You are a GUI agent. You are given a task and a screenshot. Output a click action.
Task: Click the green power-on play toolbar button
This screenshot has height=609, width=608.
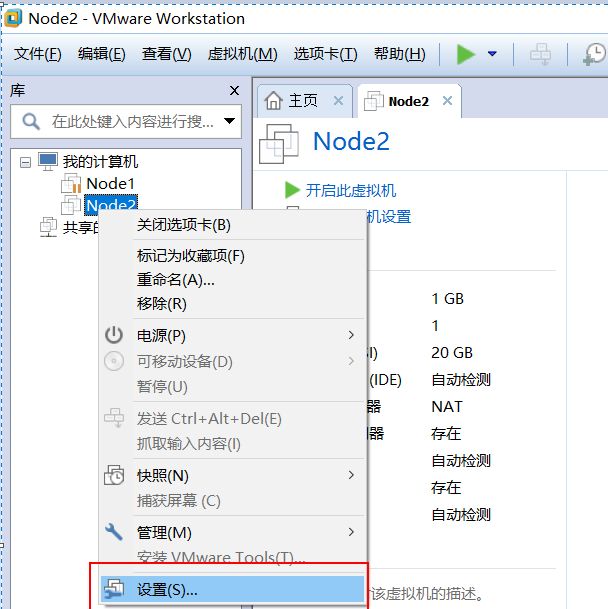[466, 54]
